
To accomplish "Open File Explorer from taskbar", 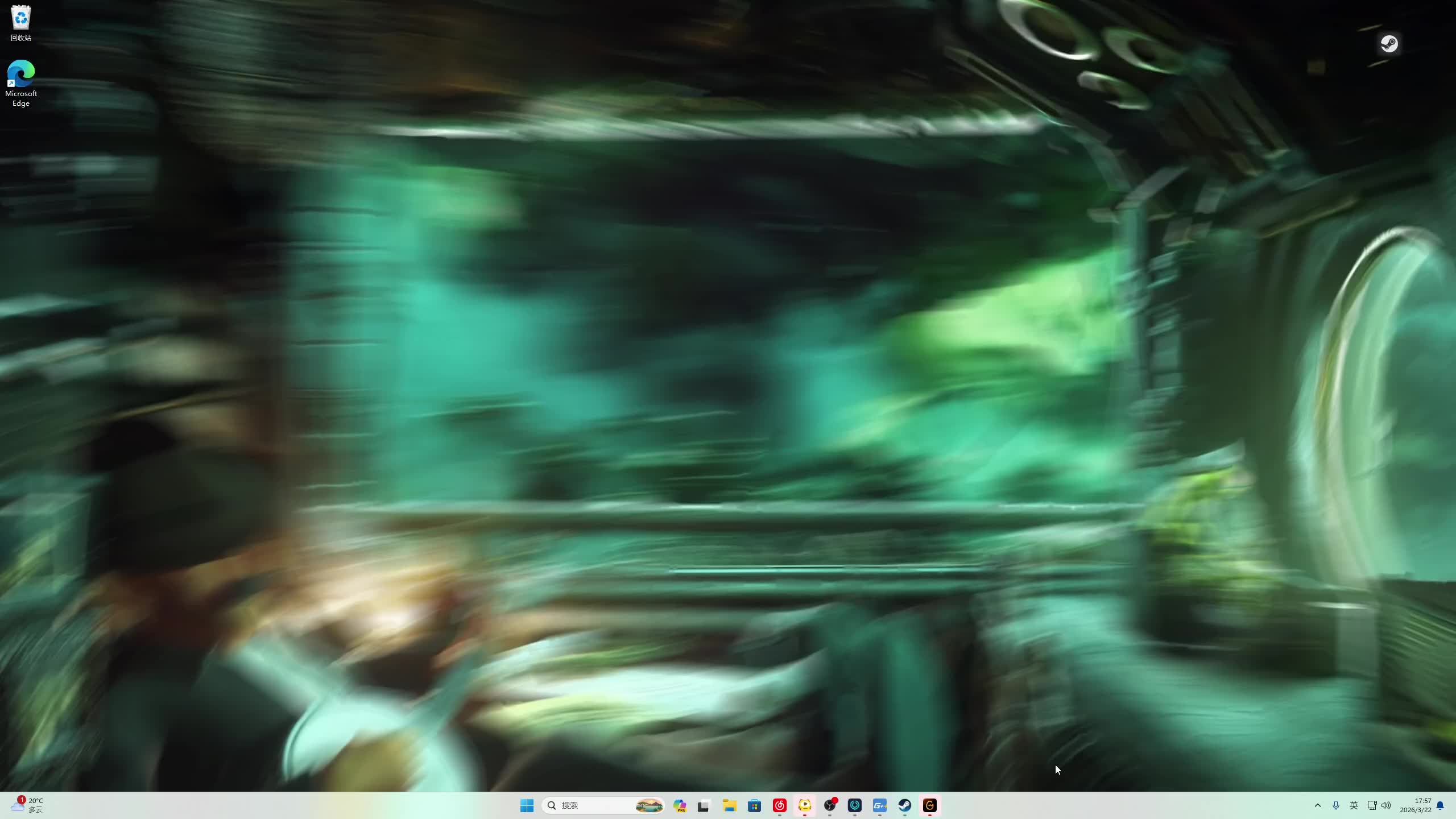I will (x=729, y=805).
